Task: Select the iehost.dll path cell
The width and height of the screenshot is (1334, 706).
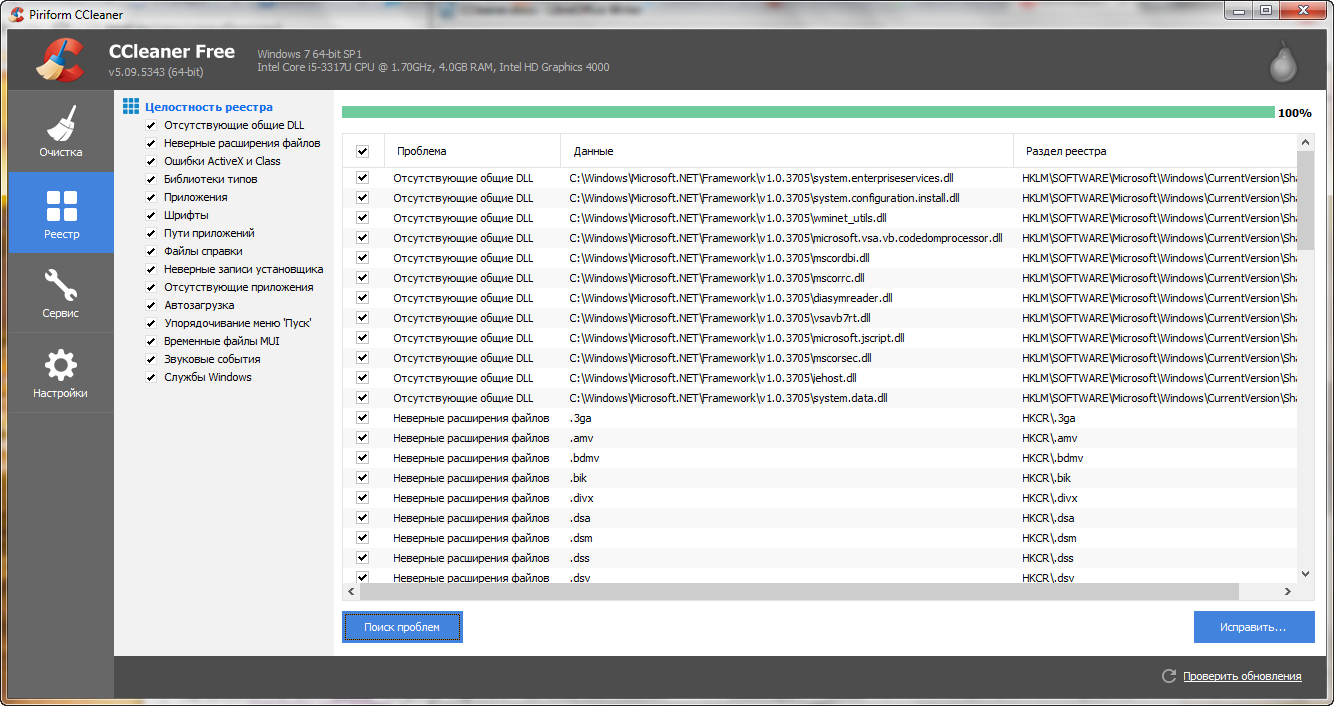Action: (713, 378)
